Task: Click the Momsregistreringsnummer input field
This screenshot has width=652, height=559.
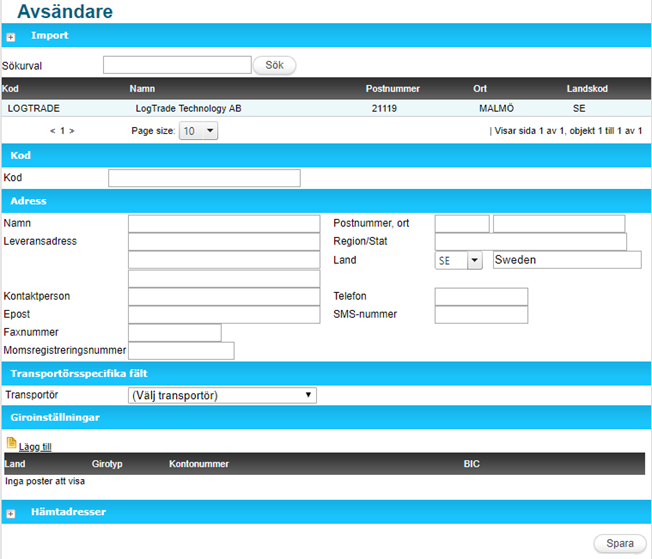Action: tap(181, 351)
